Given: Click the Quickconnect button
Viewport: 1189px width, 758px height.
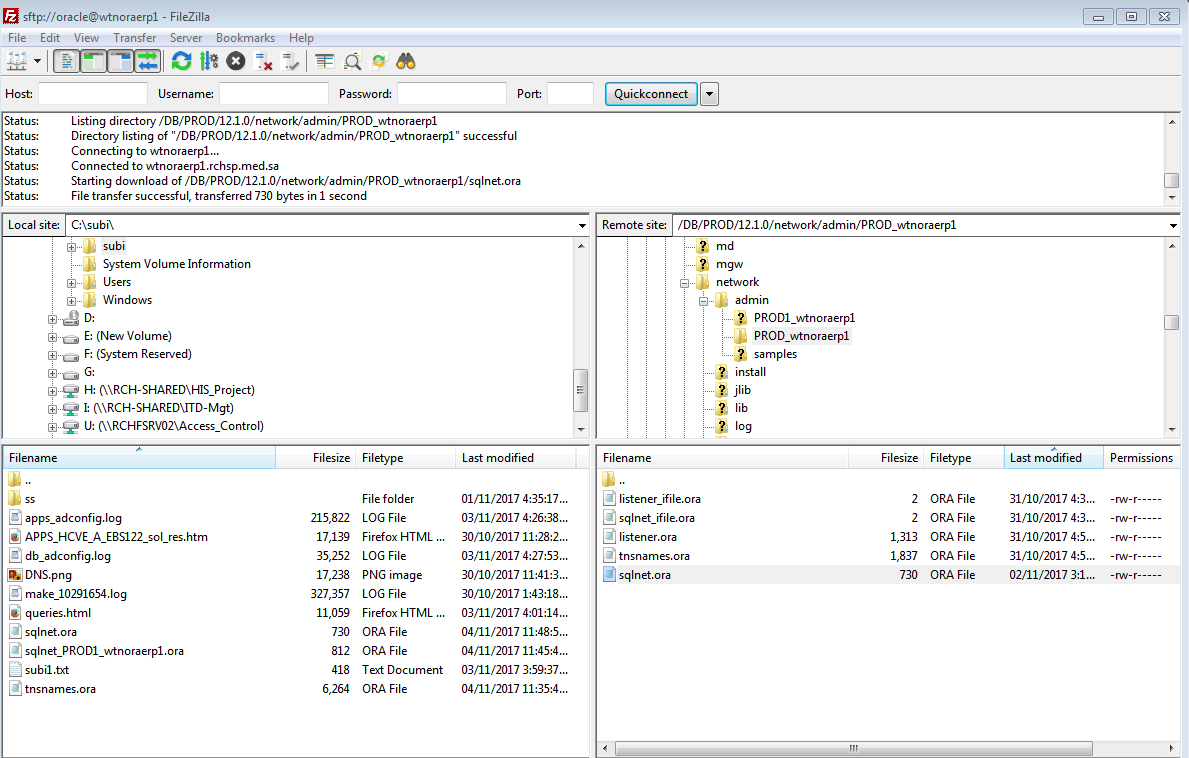Looking at the screenshot, I should point(651,94).
